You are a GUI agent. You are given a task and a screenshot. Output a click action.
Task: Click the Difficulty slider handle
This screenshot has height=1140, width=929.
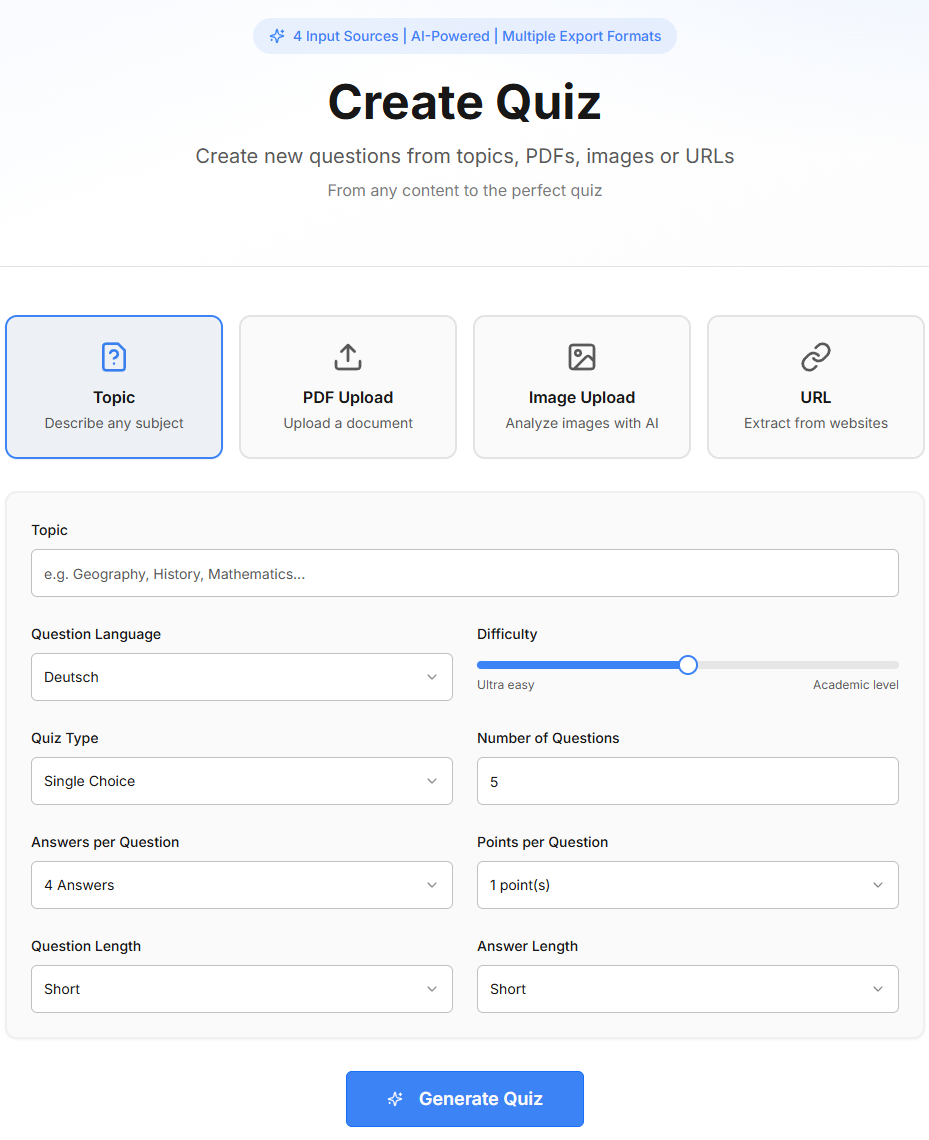pyautogui.click(x=688, y=665)
